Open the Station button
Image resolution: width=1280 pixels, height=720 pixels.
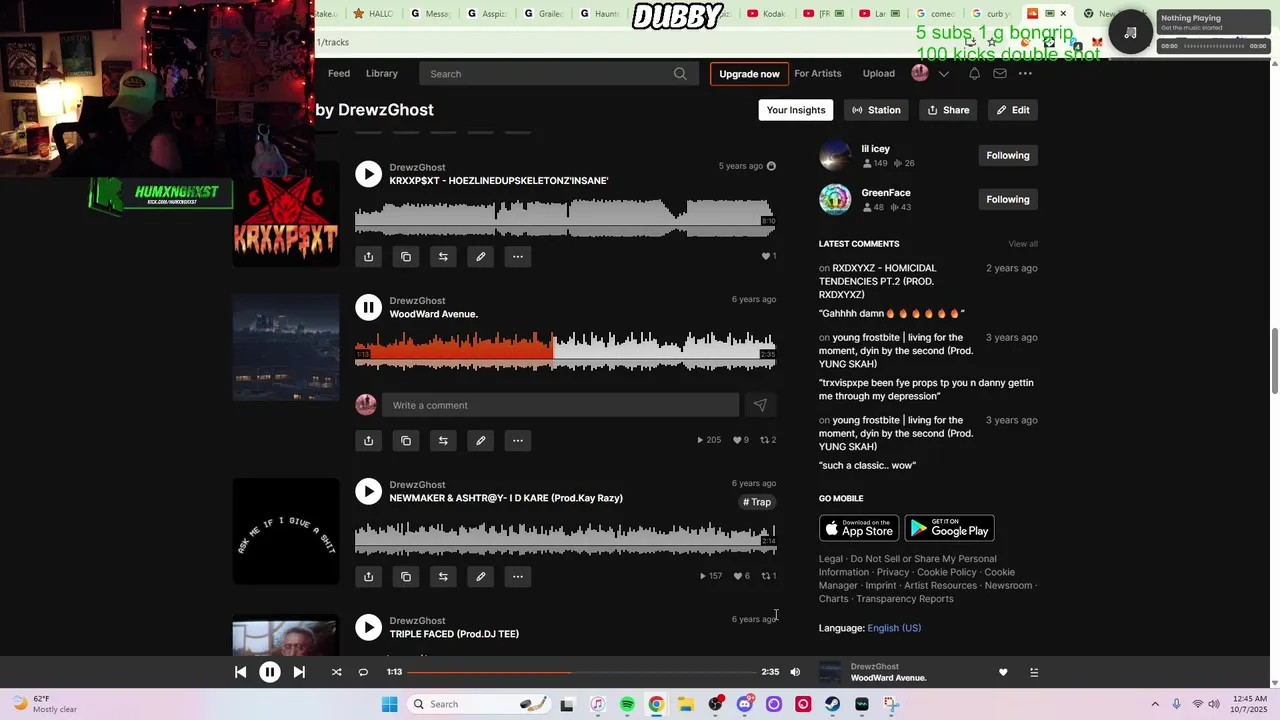[876, 110]
